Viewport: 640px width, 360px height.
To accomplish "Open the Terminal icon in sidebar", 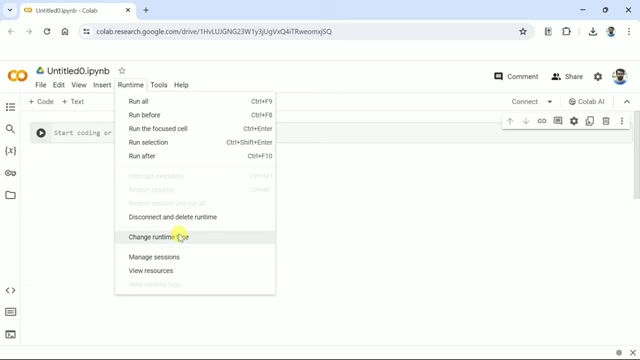I will coord(11,334).
